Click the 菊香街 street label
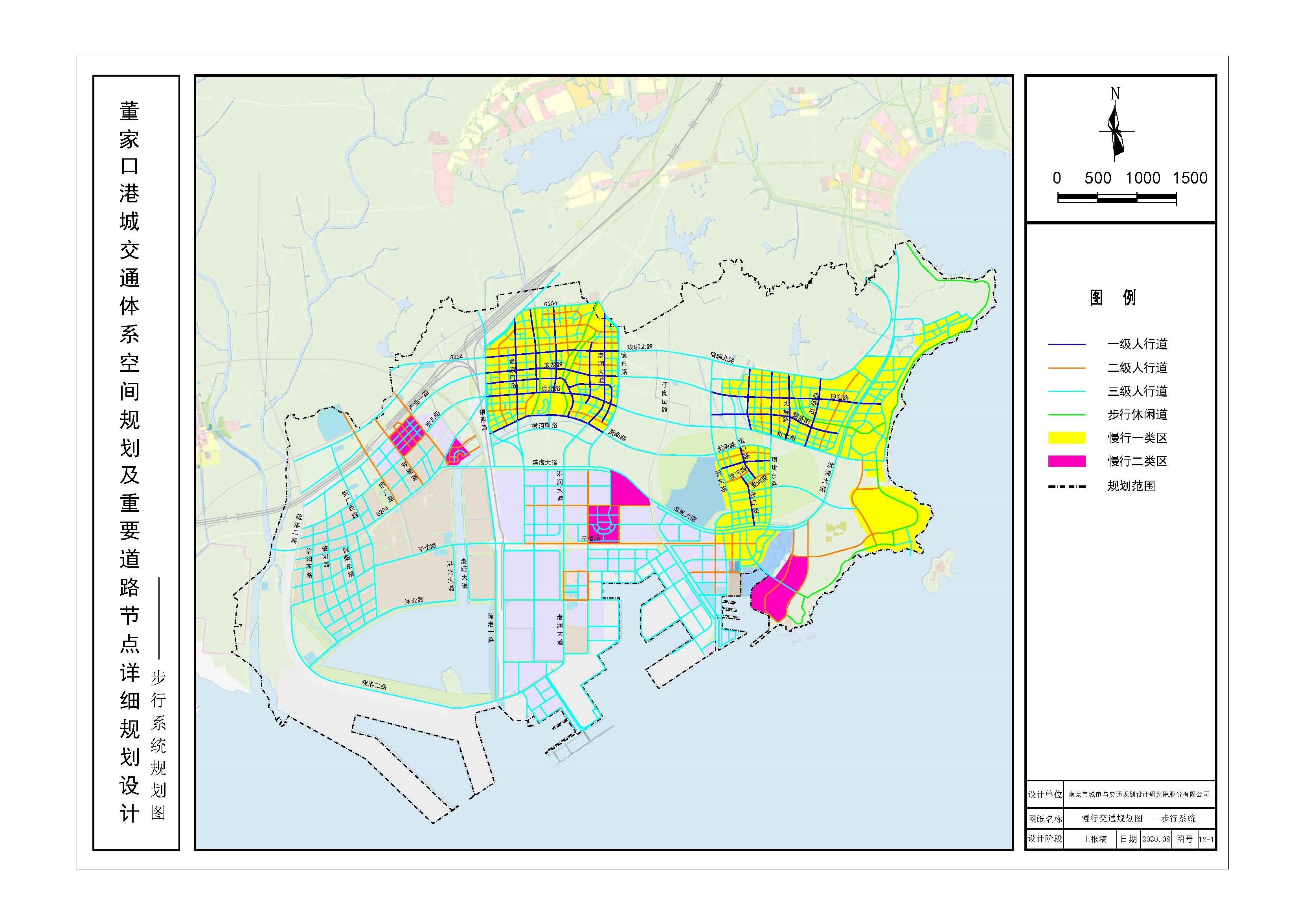 801,419
